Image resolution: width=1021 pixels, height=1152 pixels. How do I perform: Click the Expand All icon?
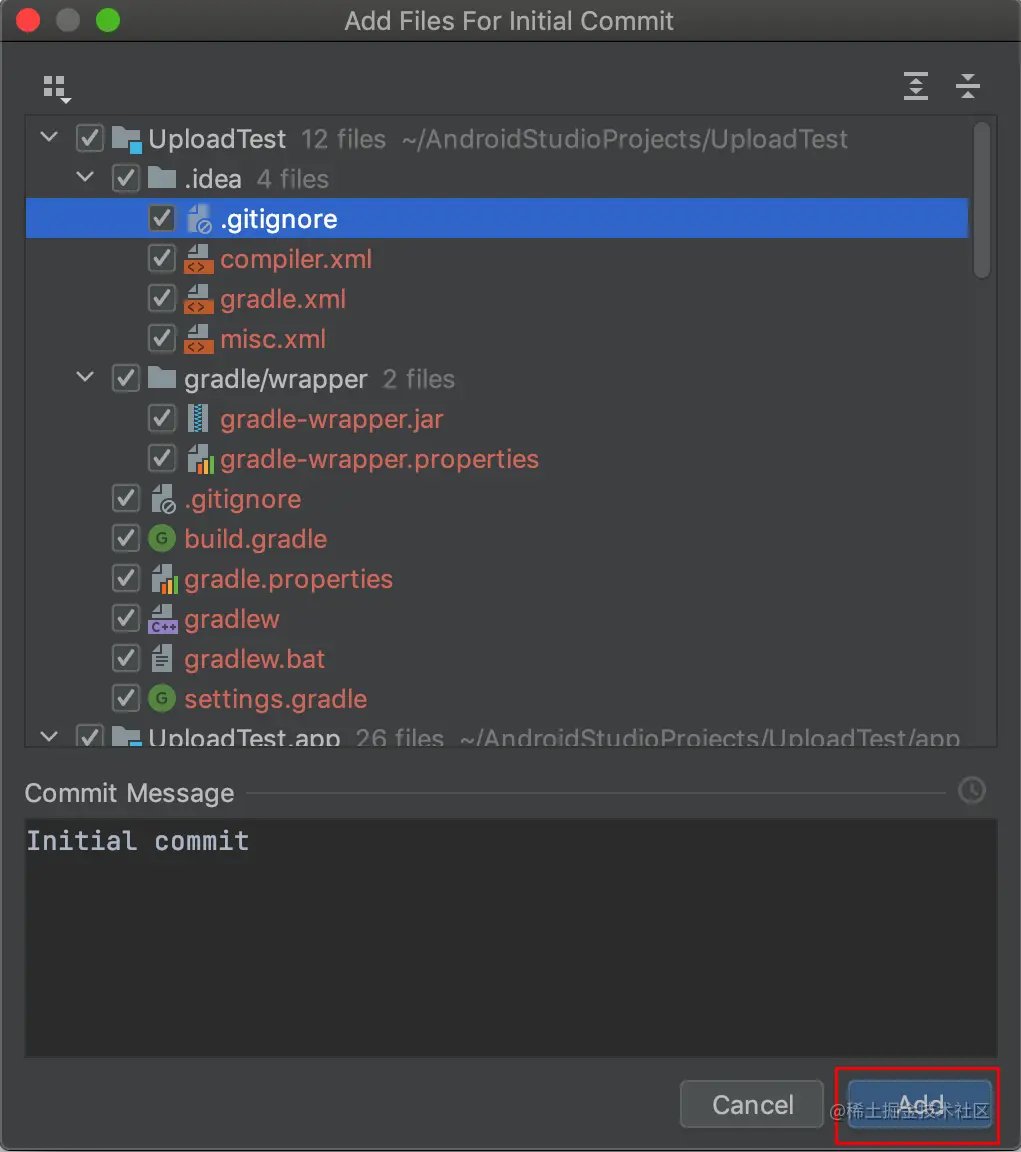(915, 87)
